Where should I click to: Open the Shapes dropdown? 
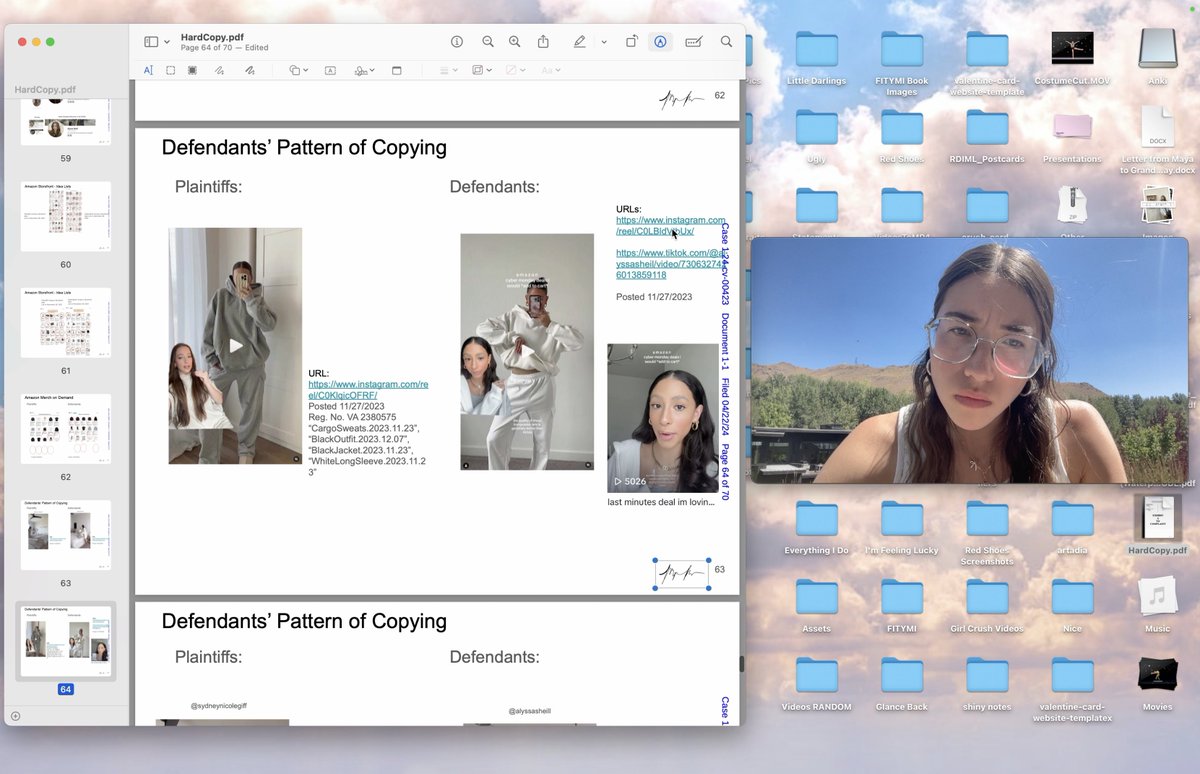click(298, 70)
